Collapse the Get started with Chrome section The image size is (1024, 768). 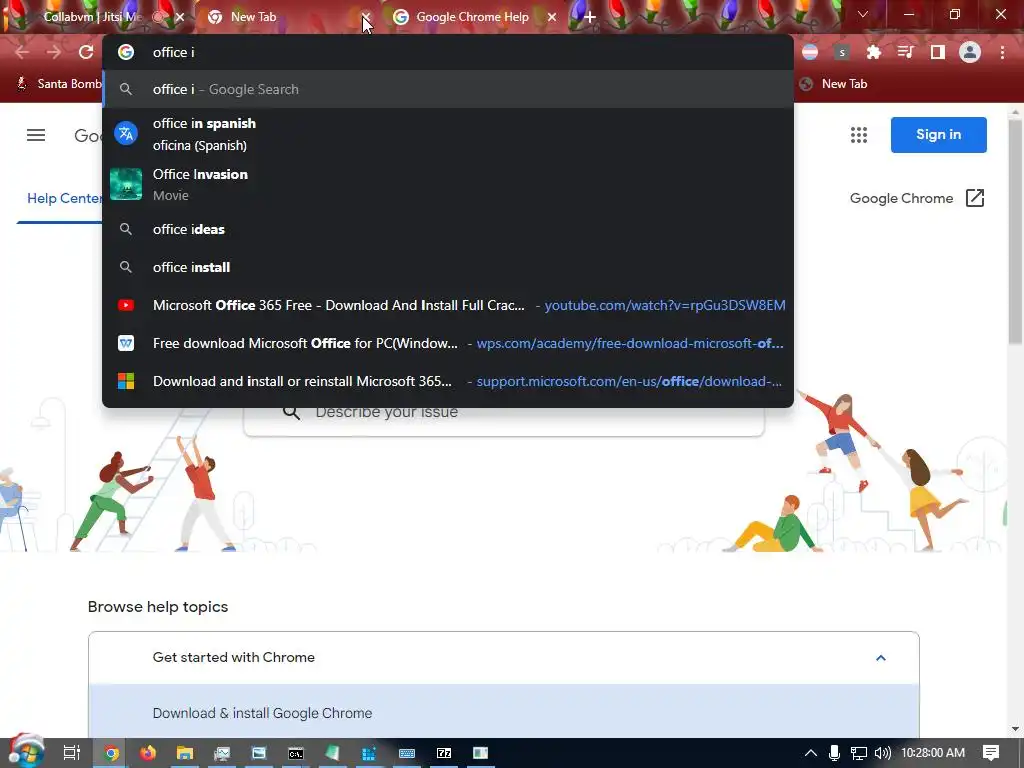[880, 658]
